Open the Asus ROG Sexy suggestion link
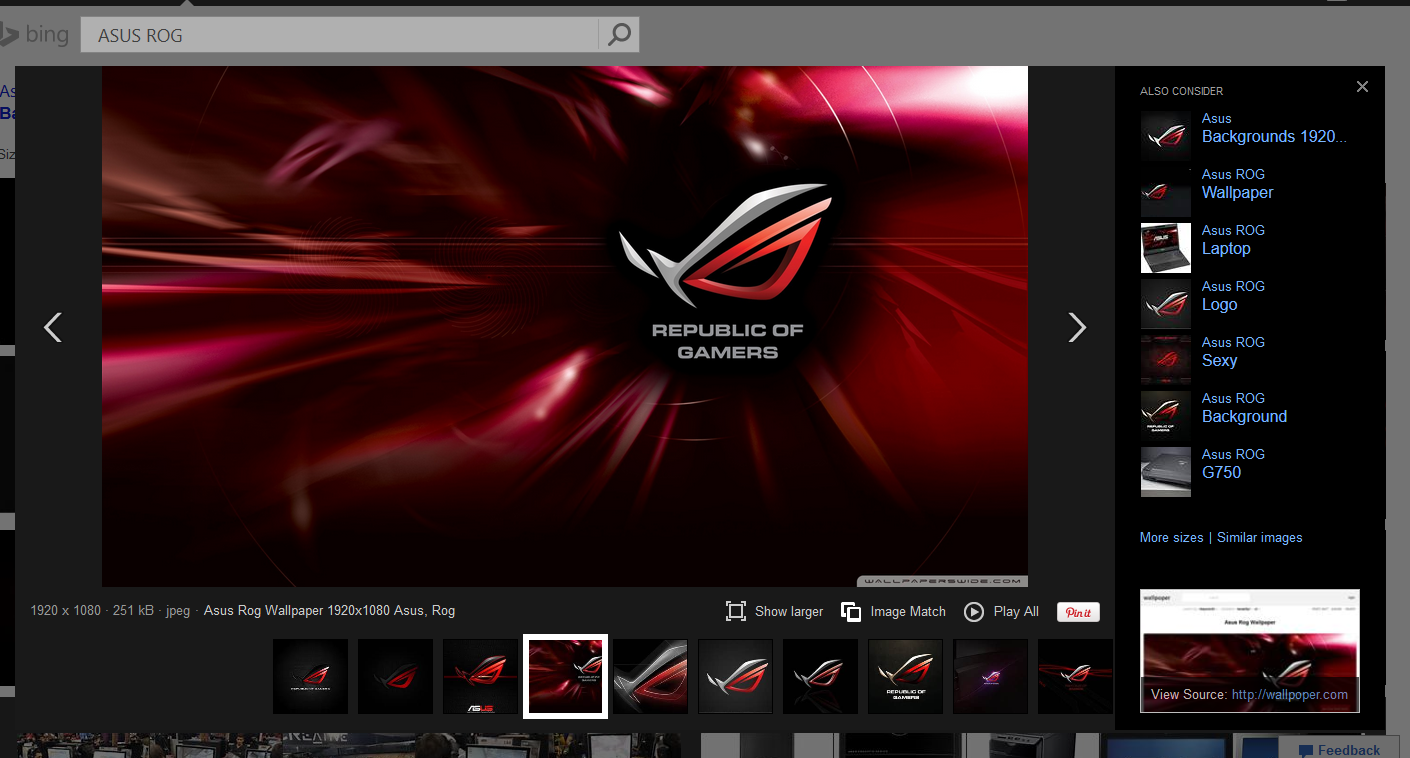 tap(1233, 352)
